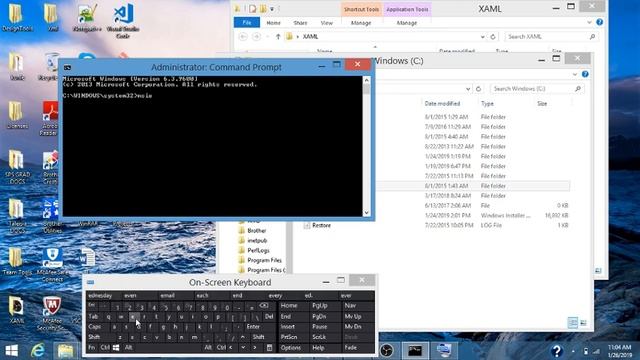Image resolution: width=640 pixels, height=360 pixels.
Task: Go up one level in XAML window
Action: click(x=278, y=37)
